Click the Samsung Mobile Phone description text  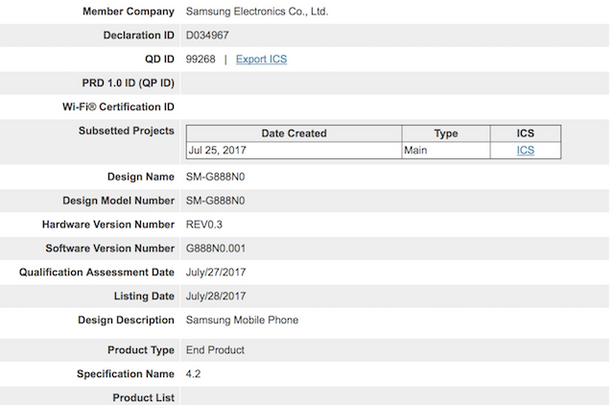click(242, 320)
